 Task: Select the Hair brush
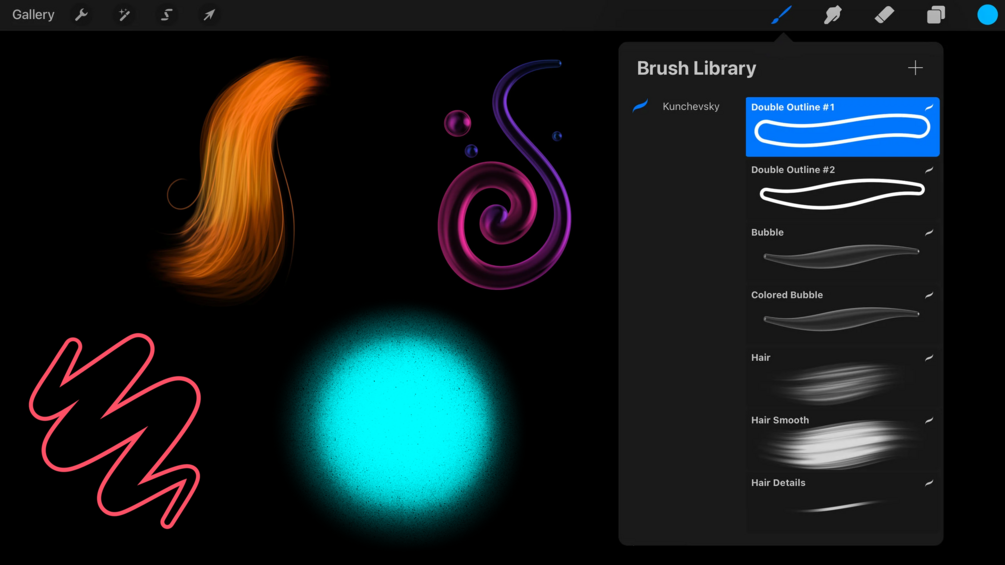coord(842,377)
